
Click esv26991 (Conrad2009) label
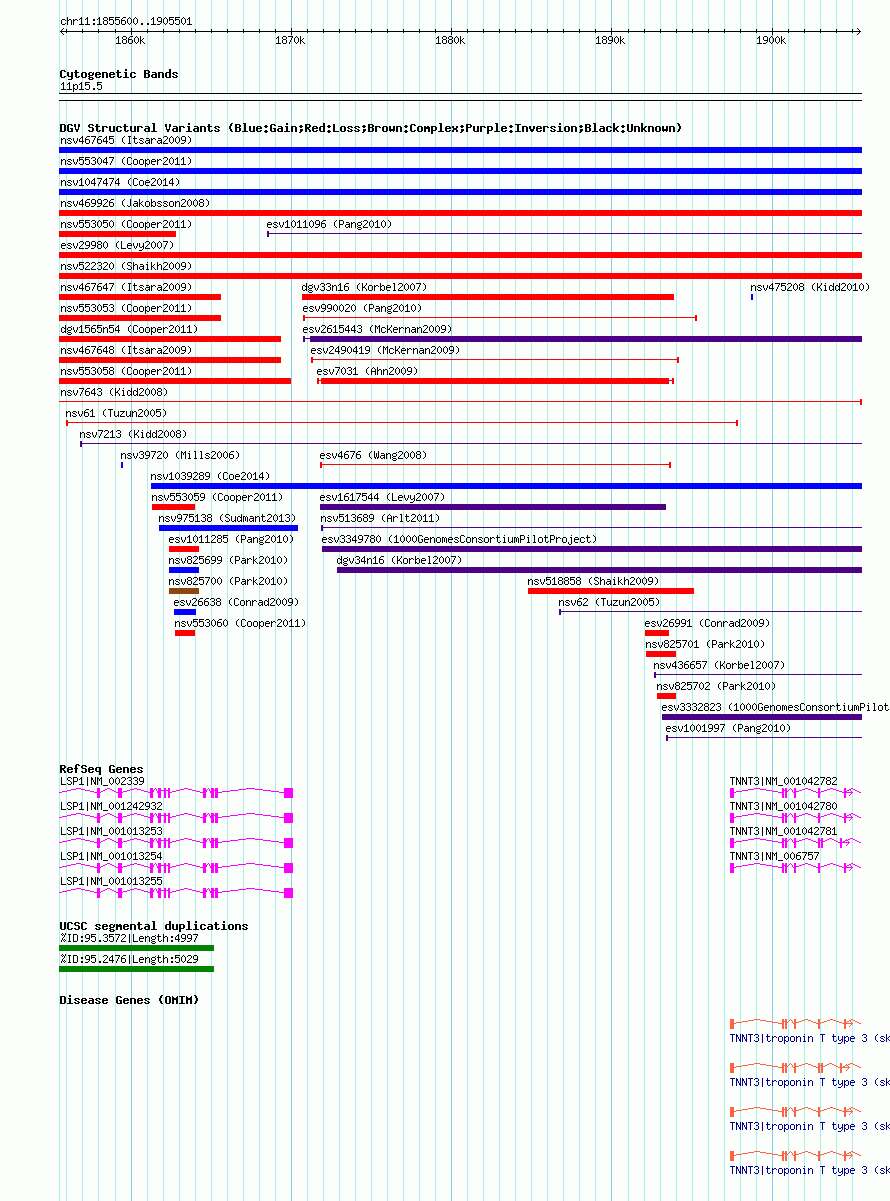tap(707, 623)
